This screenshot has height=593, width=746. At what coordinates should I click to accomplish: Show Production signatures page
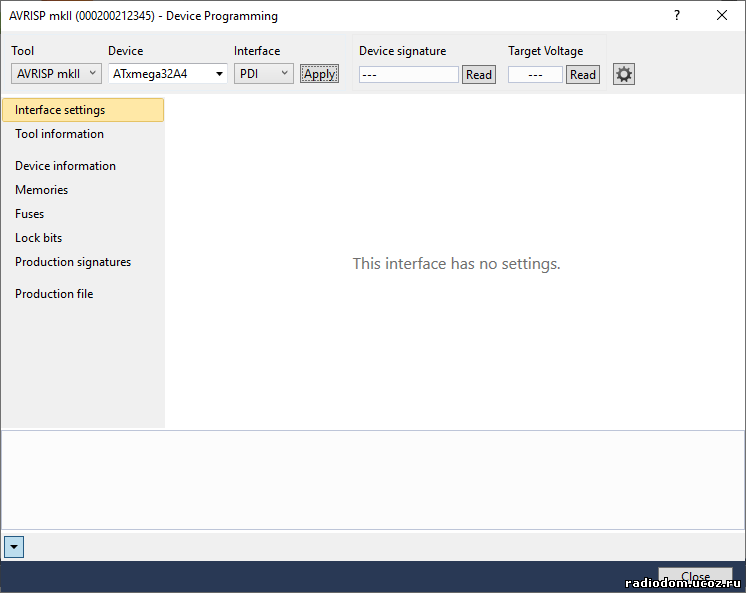[83, 262]
